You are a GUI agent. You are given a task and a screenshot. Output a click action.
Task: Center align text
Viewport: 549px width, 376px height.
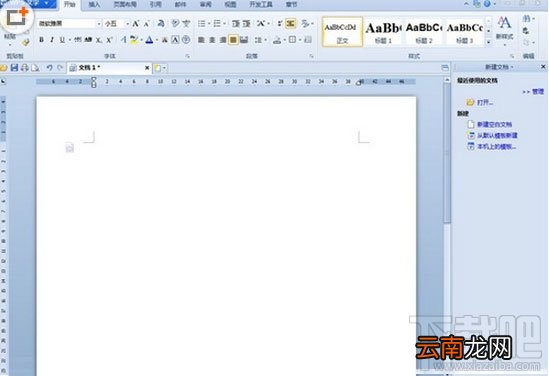pyautogui.click(x=212, y=40)
